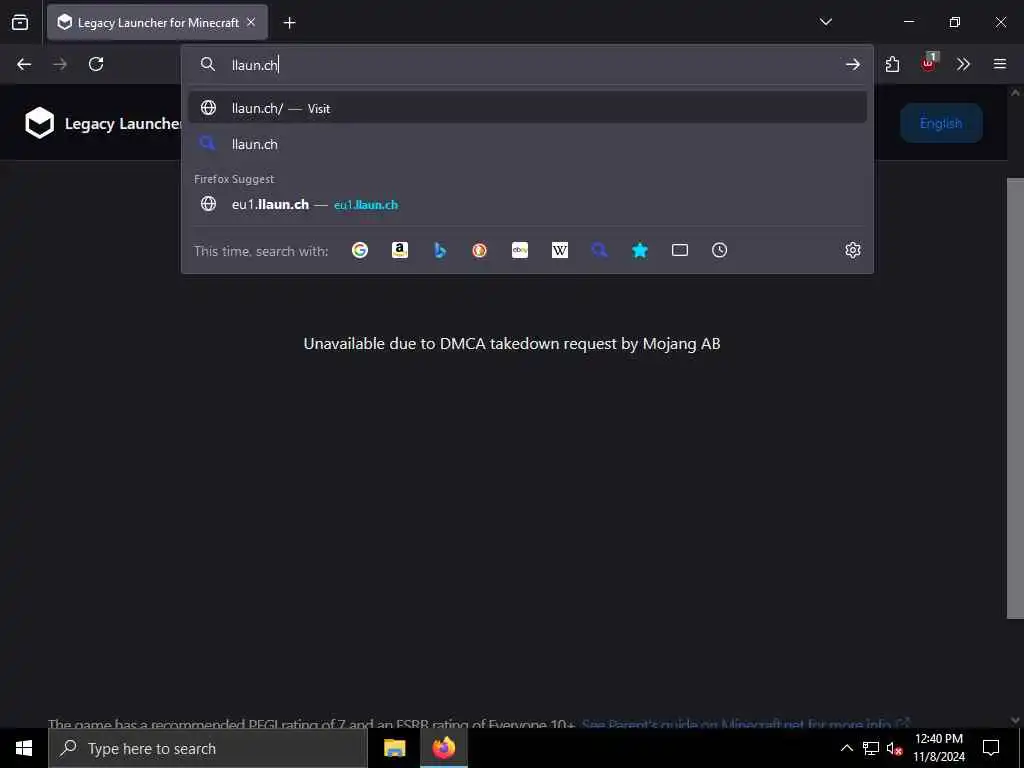Select the llaun.ch/ Visit suggestion

point(528,108)
